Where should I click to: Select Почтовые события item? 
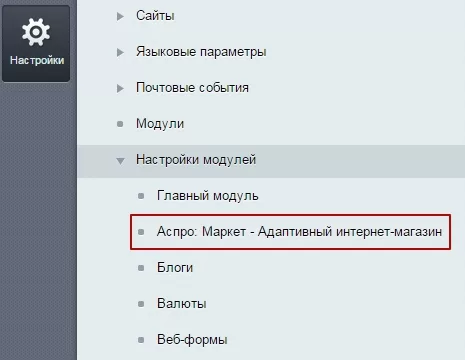[x=192, y=88]
